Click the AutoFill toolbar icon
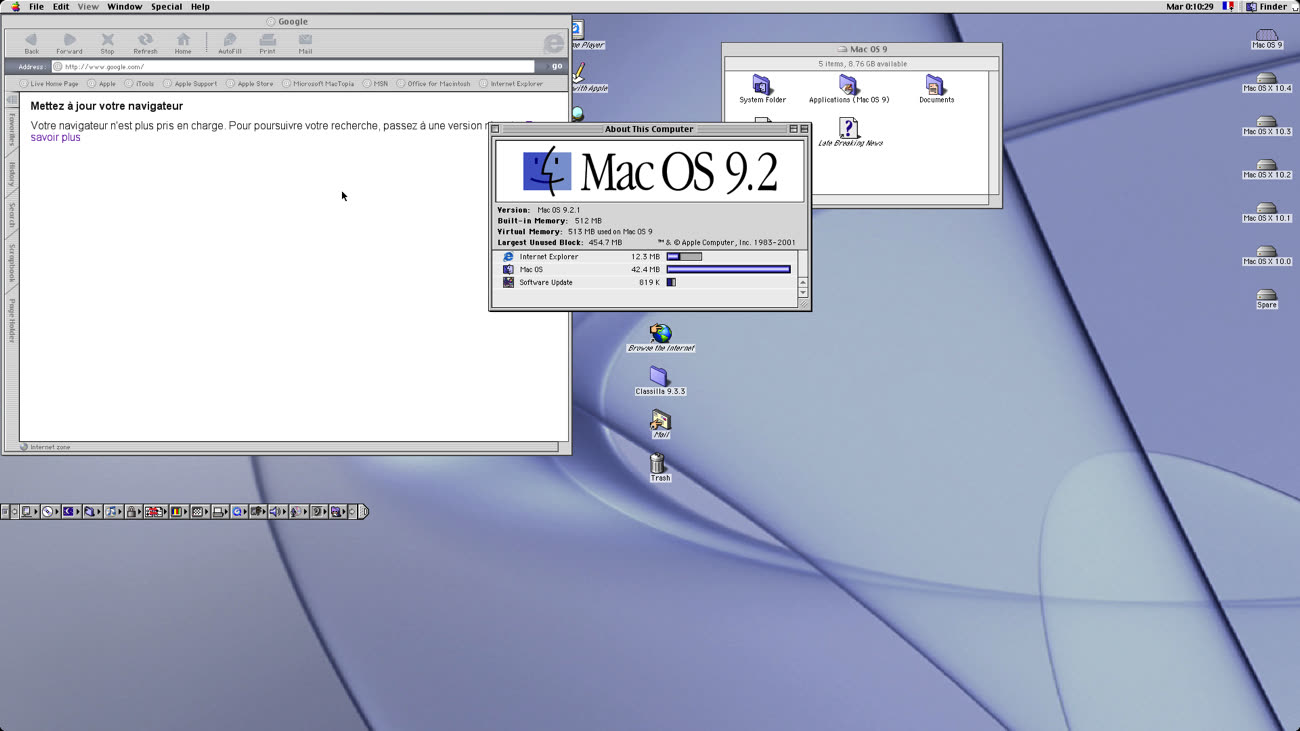The width and height of the screenshot is (1300, 731). click(x=230, y=43)
